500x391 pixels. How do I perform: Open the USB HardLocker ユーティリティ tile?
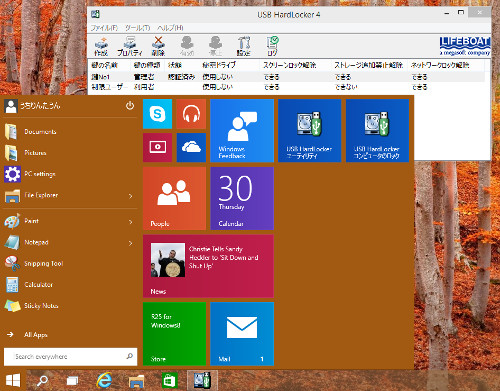310,130
